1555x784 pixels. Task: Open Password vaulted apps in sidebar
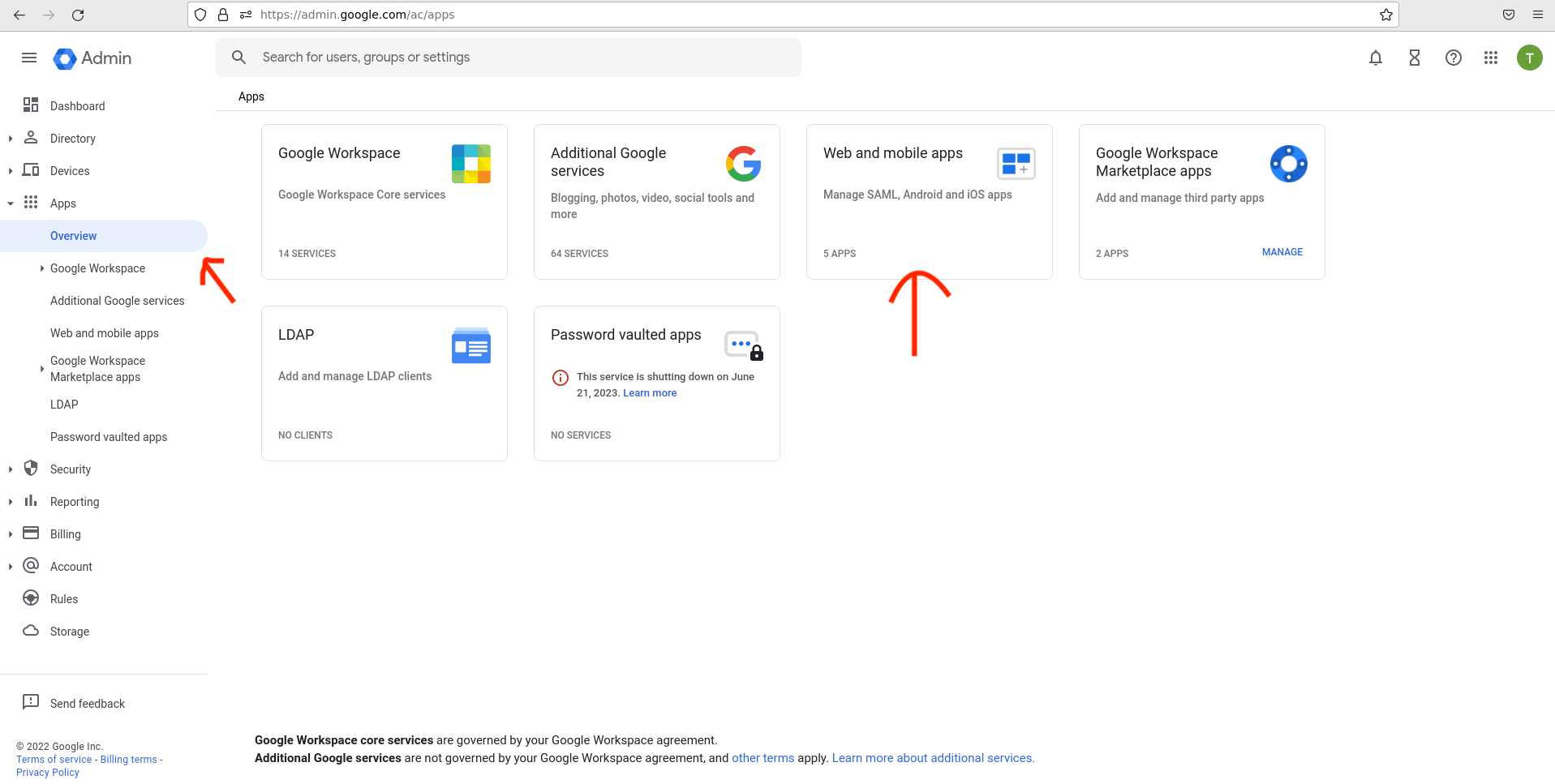point(109,437)
